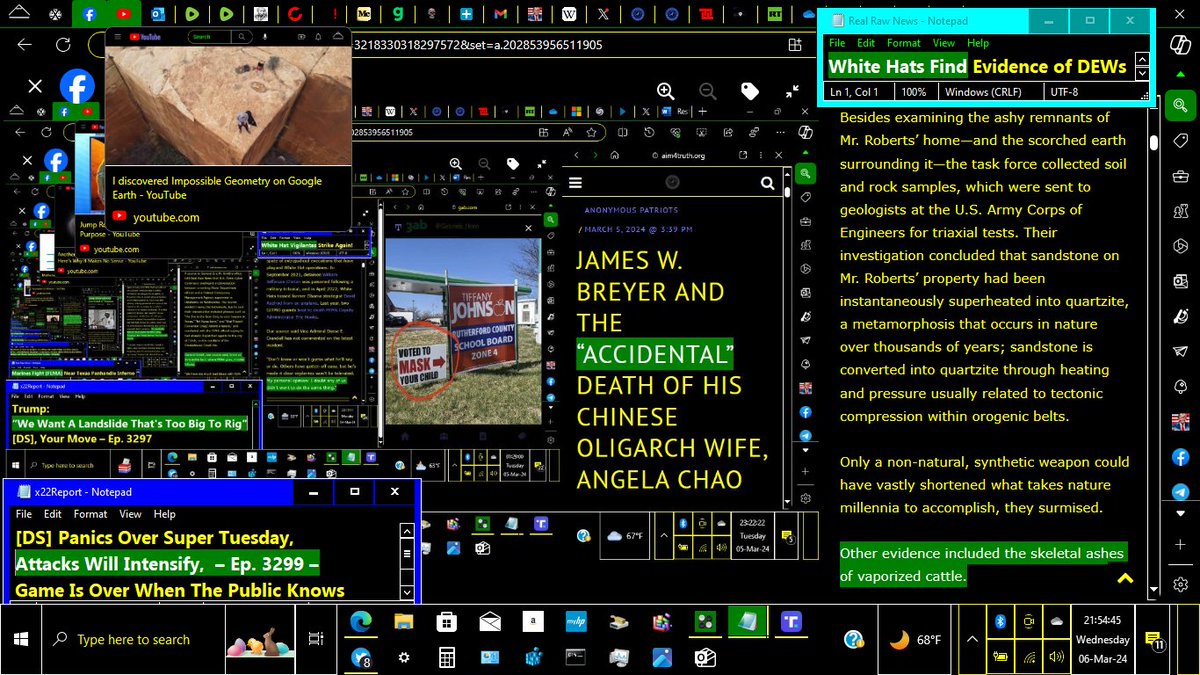The width and height of the screenshot is (1200, 675).
Task: Close the Facebook photo viewer X
Action: tap(35, 87)
